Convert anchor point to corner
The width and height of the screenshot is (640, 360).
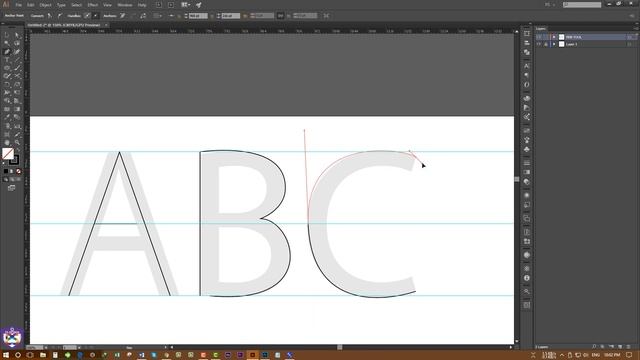tap(49, 16)
